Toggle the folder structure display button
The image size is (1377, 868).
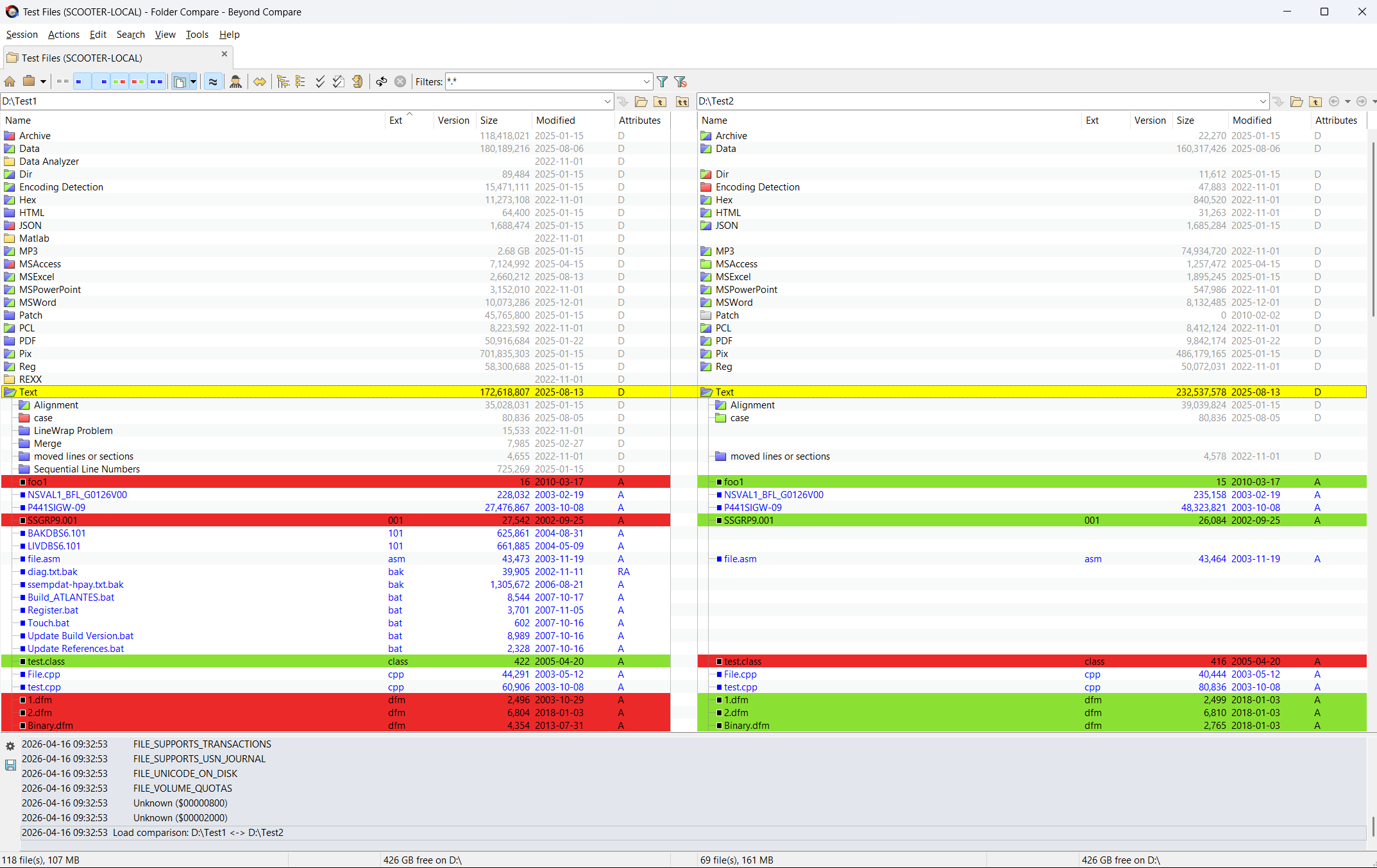click(x=180, y=81)
